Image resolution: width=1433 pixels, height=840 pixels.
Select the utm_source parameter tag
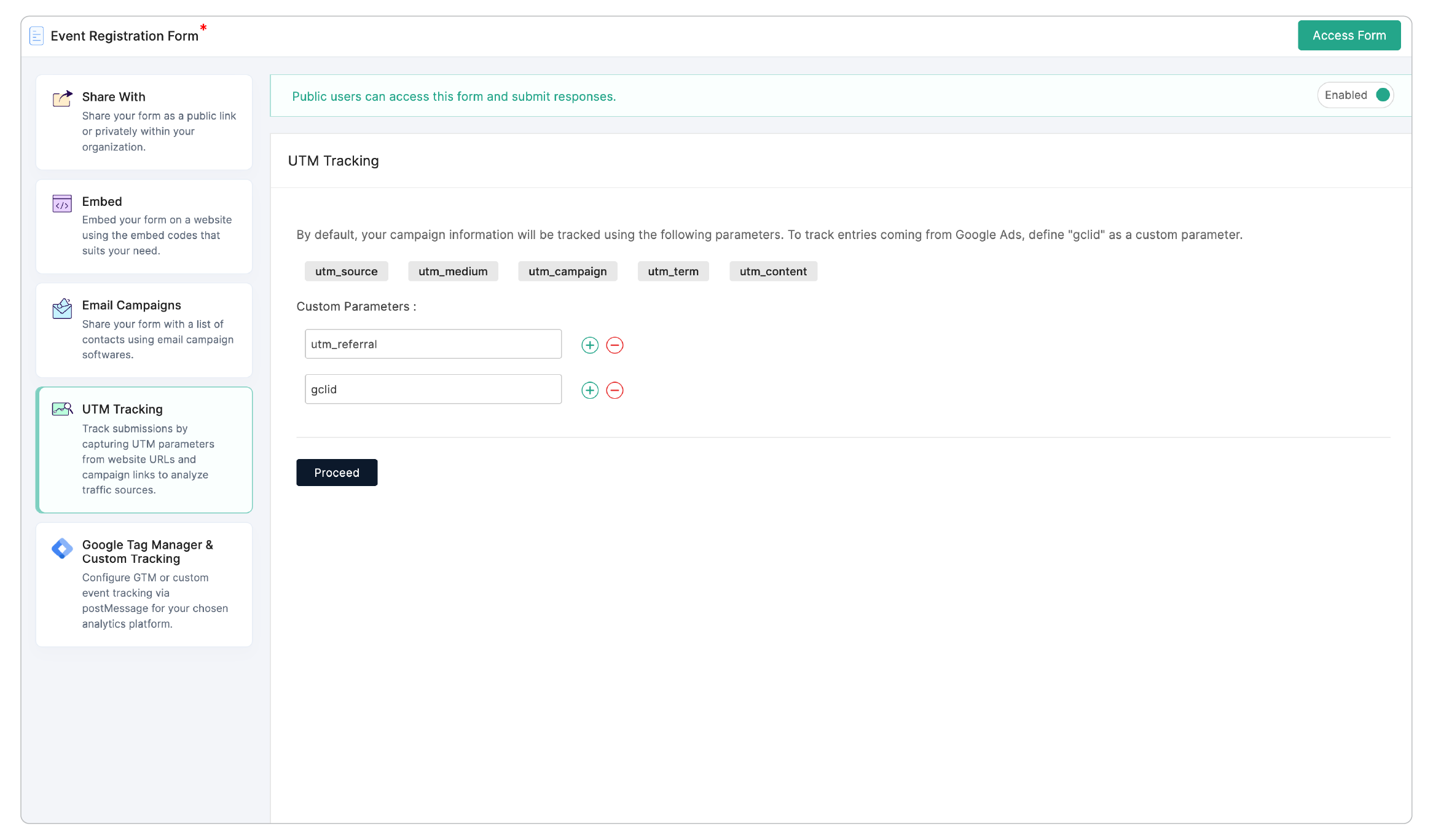pyautogui.click(x=346, y=271)
